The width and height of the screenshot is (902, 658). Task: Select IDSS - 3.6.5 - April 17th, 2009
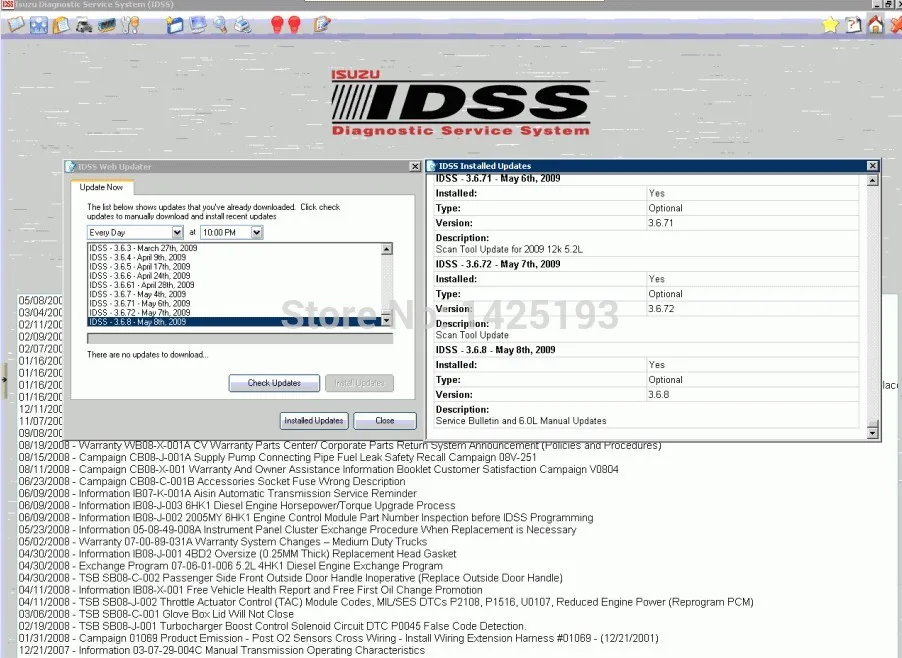pyautogui.click(x=234, y=266)
